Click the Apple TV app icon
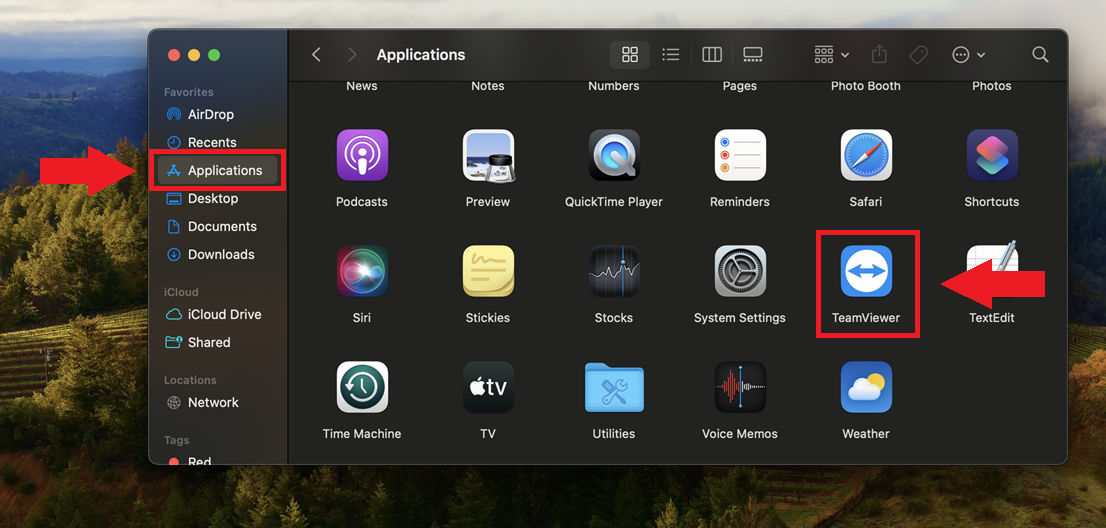The width and height of the screenshot is (1106, 528). (x=487, y=387)
